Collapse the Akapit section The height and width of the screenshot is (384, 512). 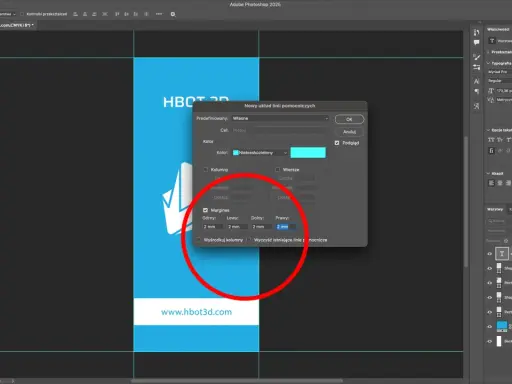[x=488, y=173]
